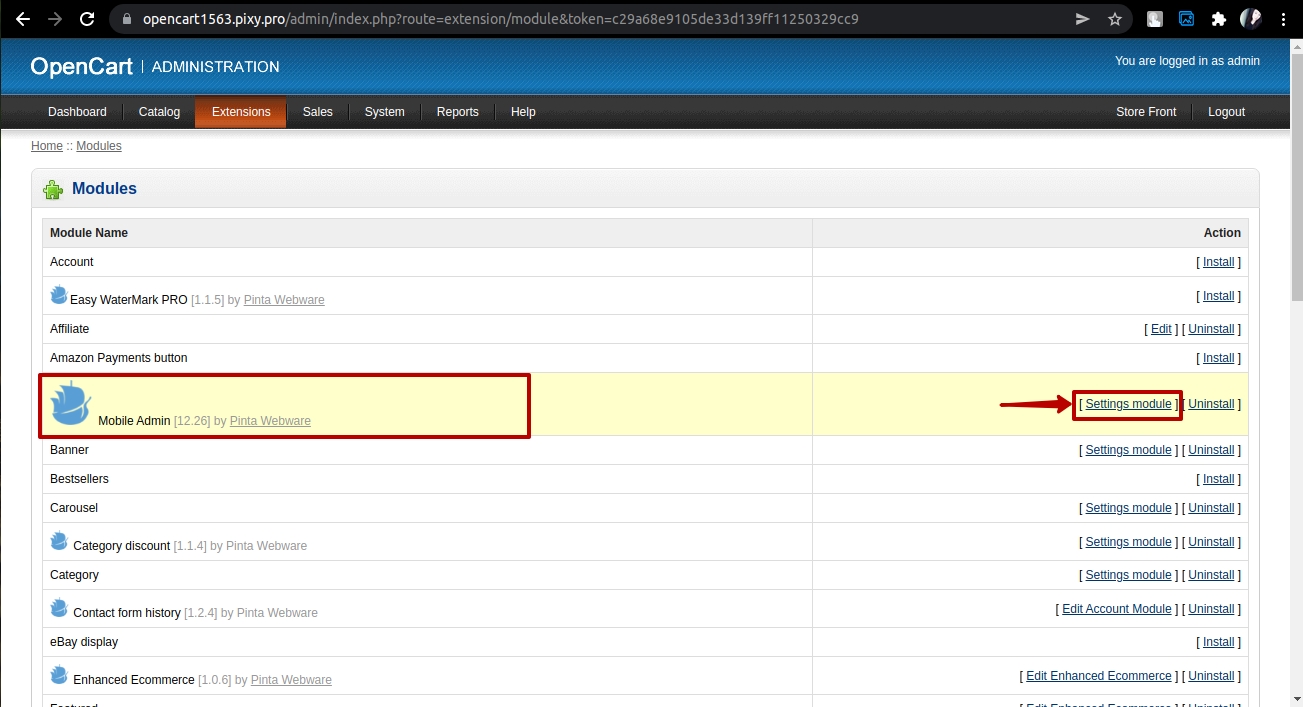
Task: Install the Account module
Action: coord(1218,262)
